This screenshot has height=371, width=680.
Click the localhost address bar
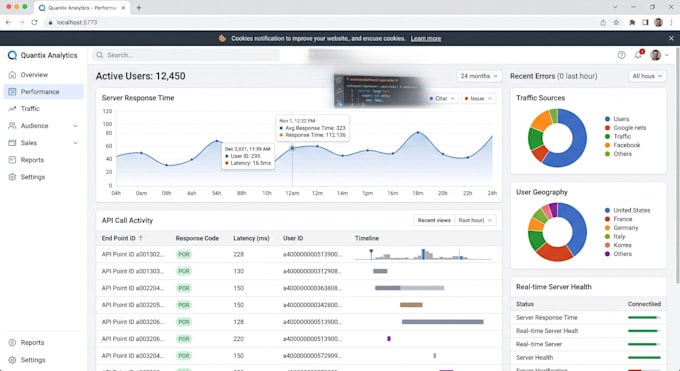coord(321,22)
